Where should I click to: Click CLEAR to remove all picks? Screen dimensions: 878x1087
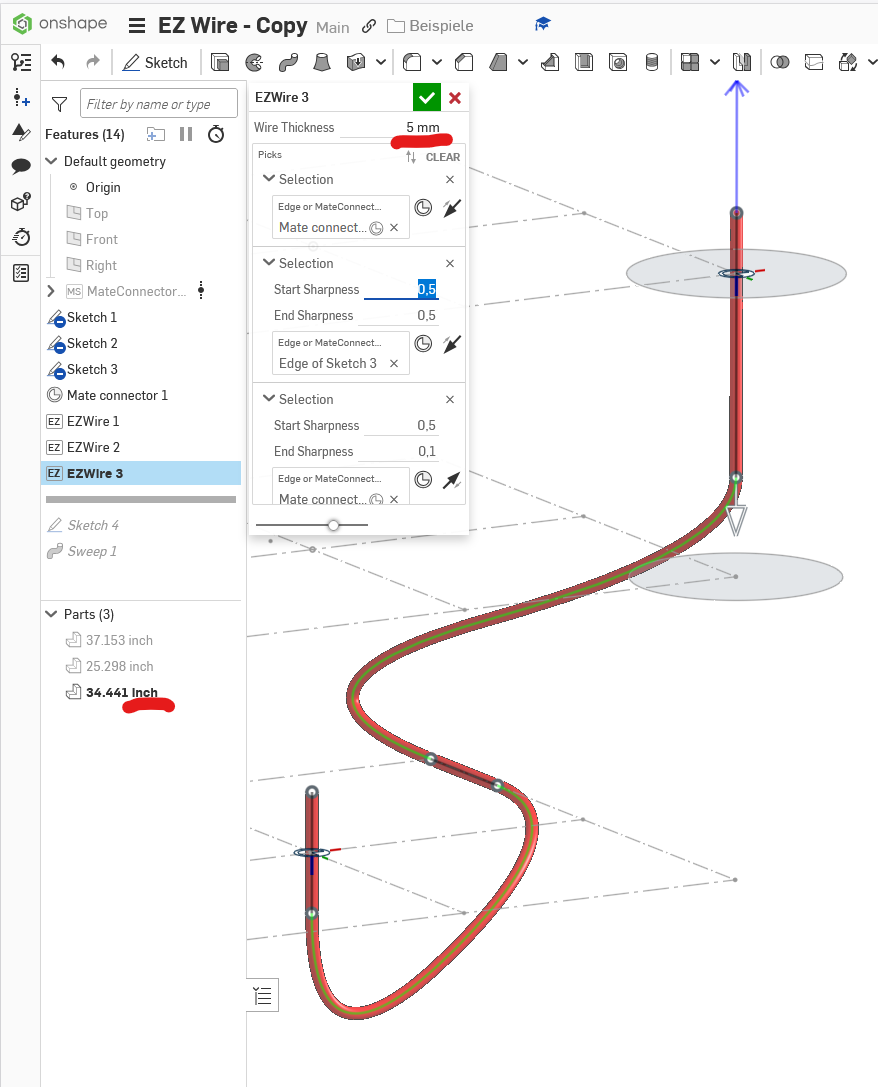tap(443, 157)
